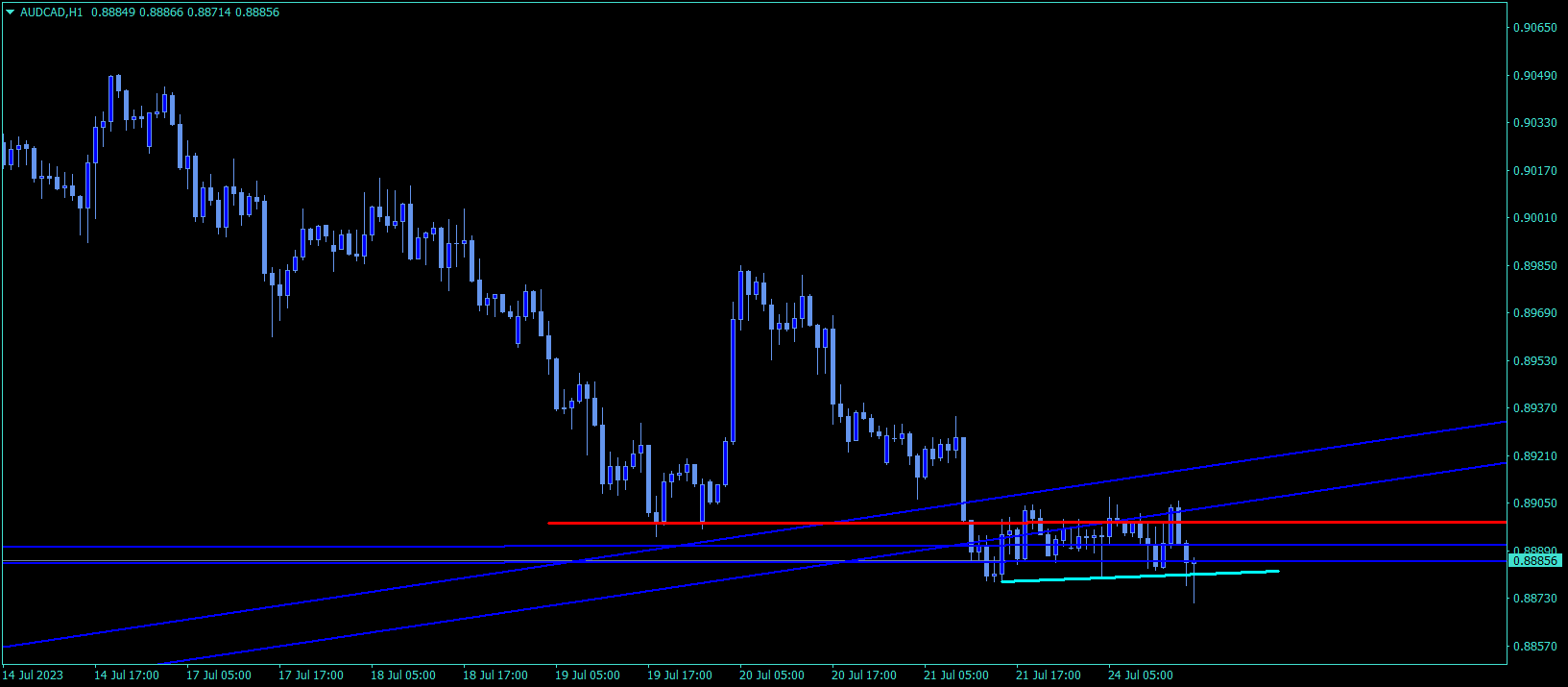The height and width of the screenshot is (687, 1568).
Task: Click the 20 Jul 05:00 time label
Action: point(772,675)
